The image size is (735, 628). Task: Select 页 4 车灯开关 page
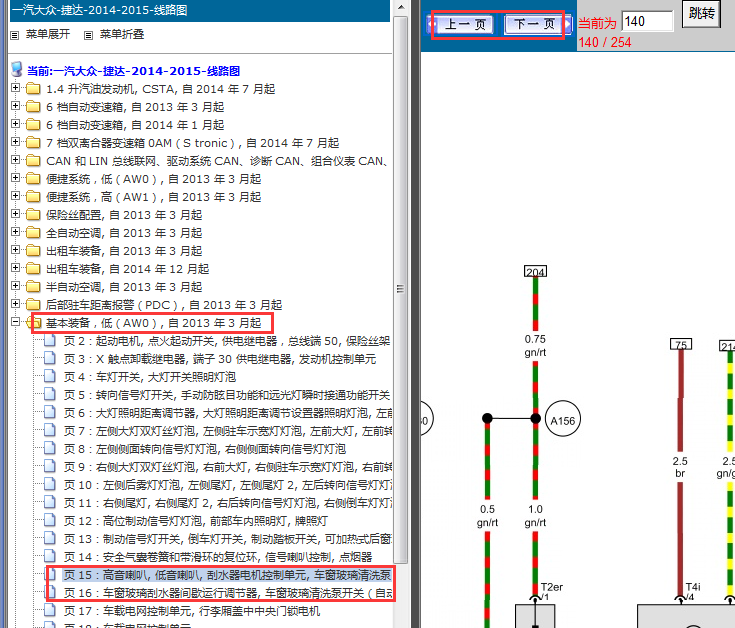(150, 377)
